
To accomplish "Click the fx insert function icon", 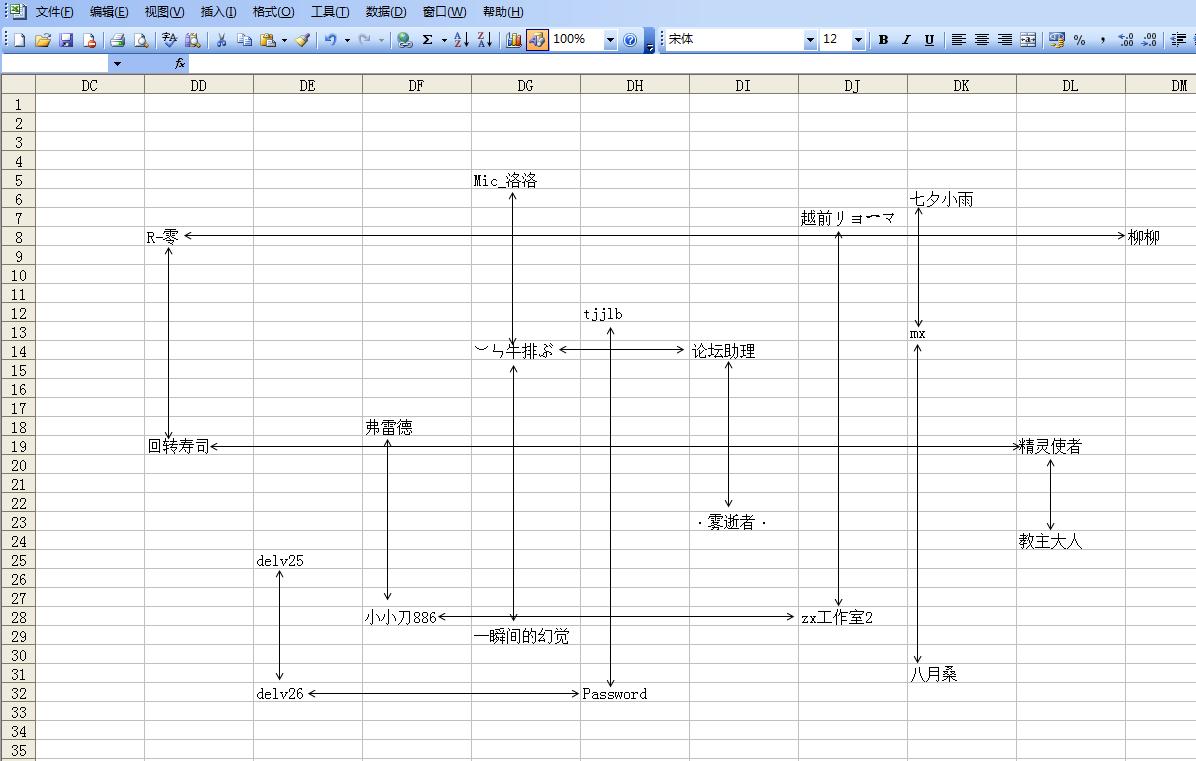I will 180,63.
